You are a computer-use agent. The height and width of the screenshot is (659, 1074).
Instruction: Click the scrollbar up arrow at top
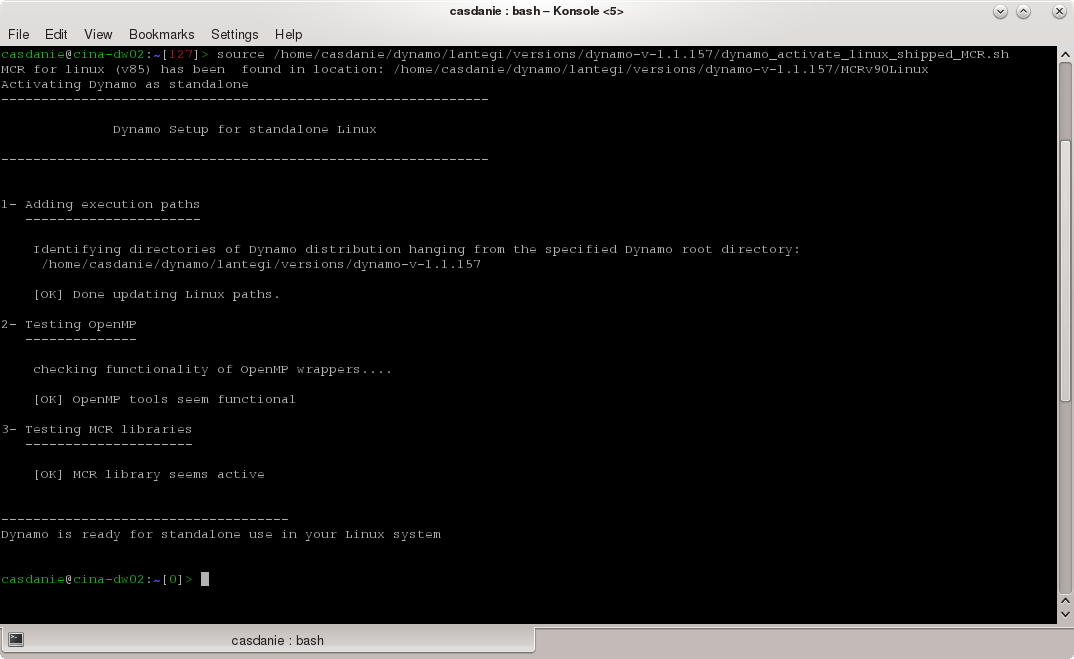(1065, 54)
